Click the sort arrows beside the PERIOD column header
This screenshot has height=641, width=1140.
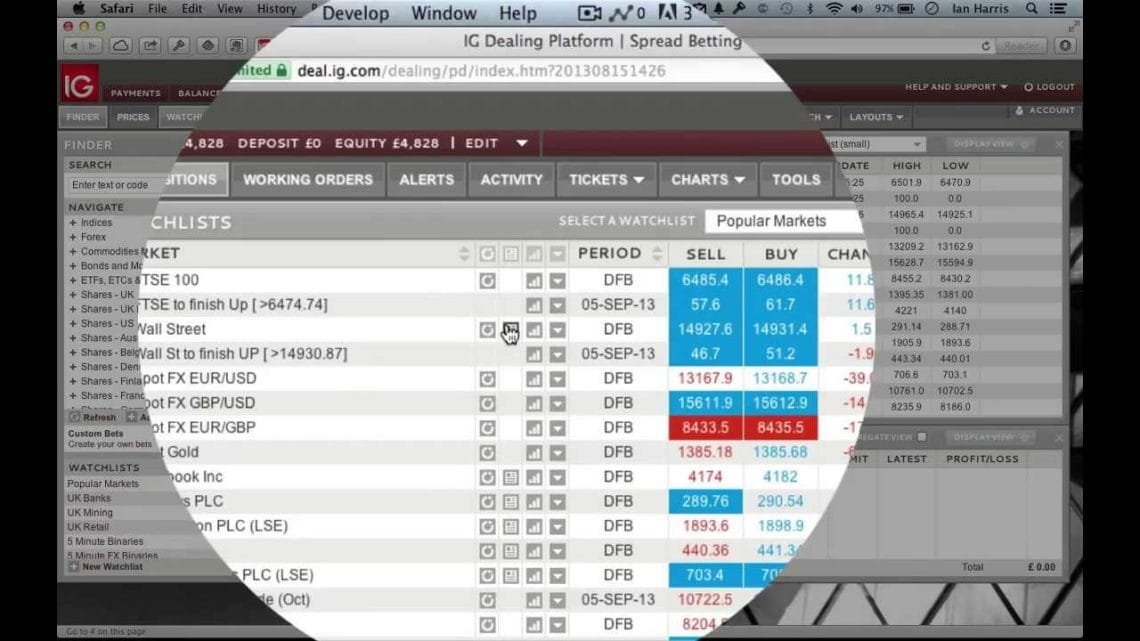pos(657,254)
